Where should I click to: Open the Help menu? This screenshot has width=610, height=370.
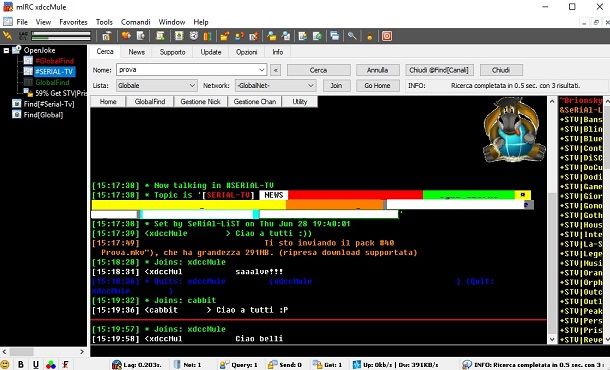click(201, 22)
